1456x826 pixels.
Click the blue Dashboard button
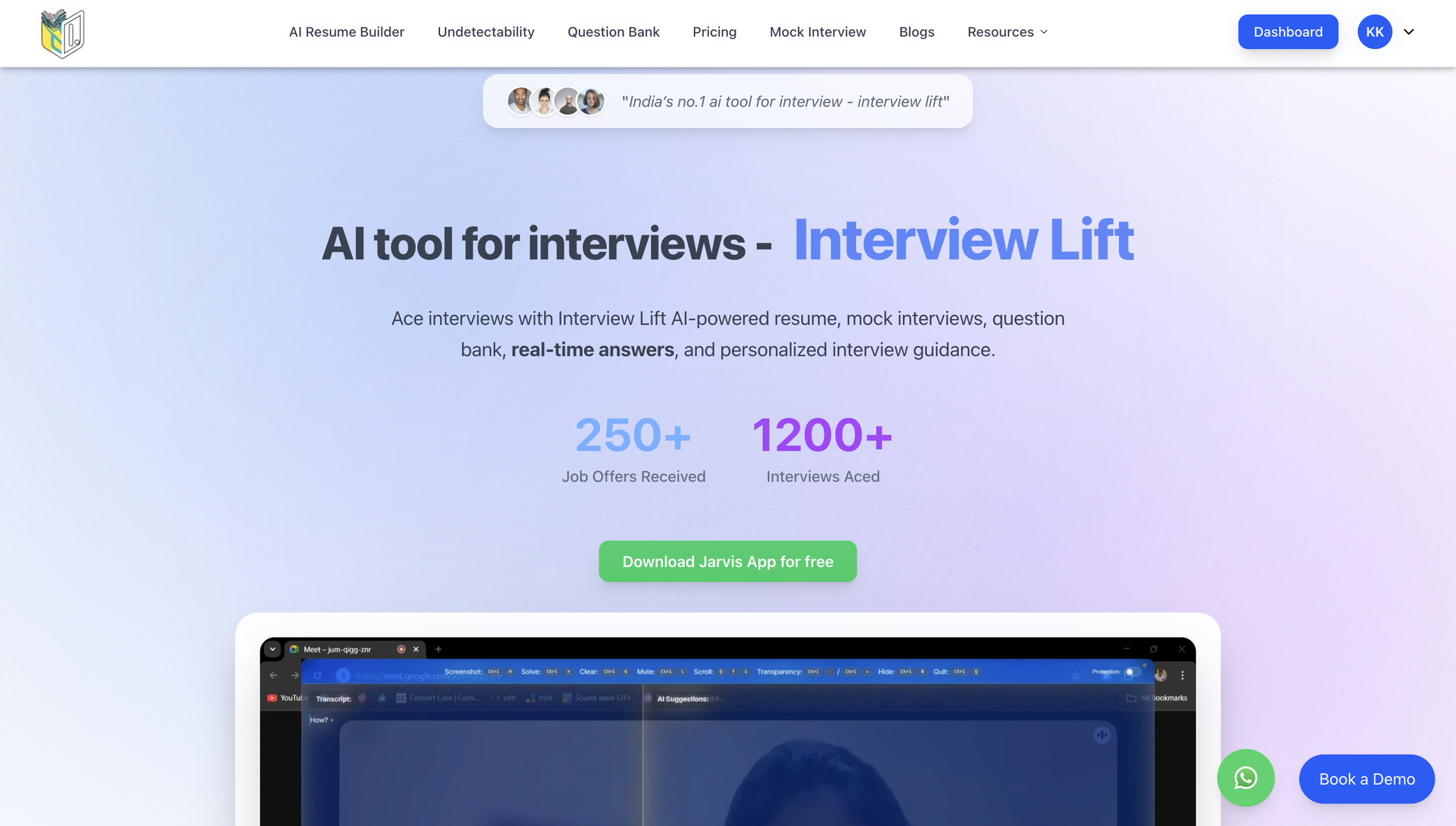point(1288,32)
